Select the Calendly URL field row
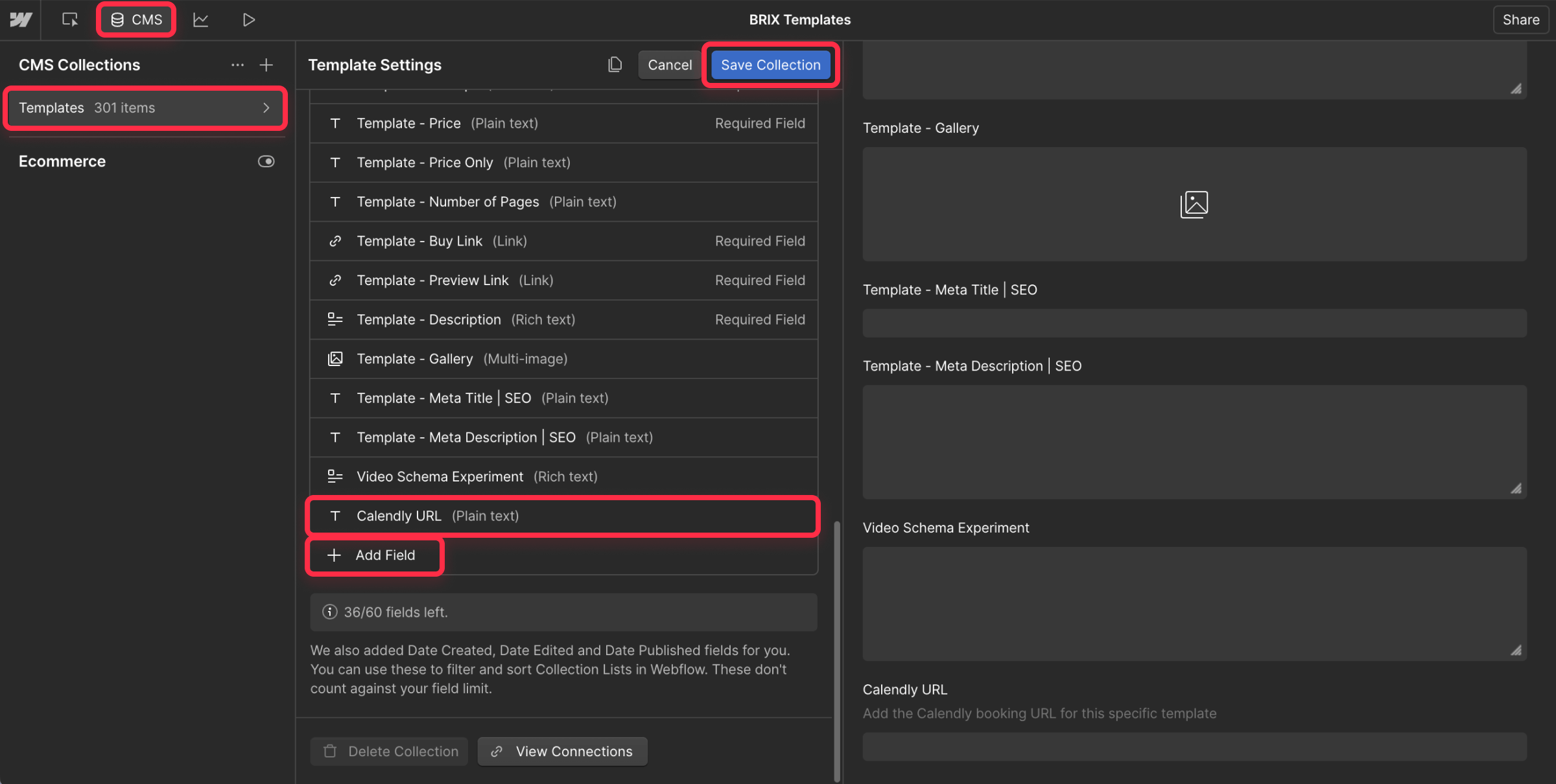The image size is (1556, 784). coord(563,516)
